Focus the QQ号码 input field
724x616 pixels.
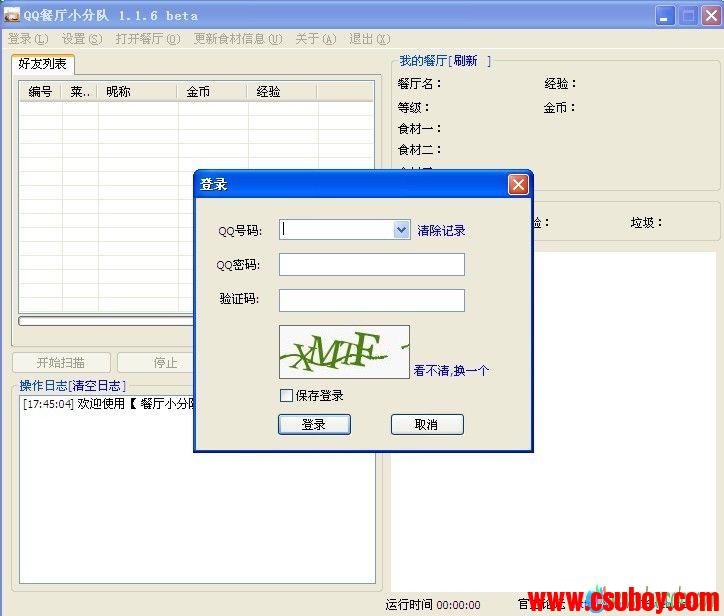point(337,229)
